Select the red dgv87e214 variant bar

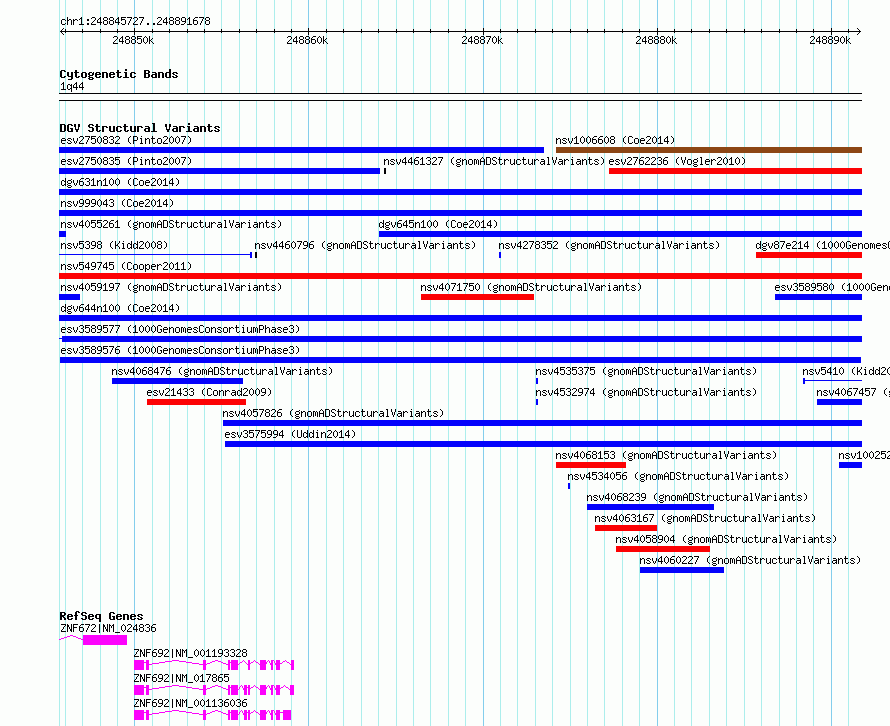809,255
